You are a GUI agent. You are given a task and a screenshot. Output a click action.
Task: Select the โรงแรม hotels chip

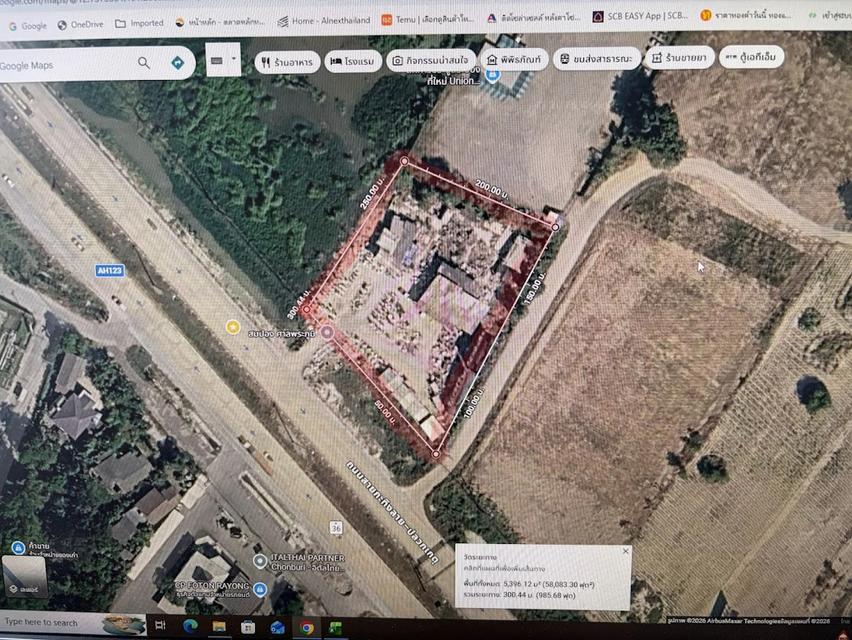coord(353,61)
